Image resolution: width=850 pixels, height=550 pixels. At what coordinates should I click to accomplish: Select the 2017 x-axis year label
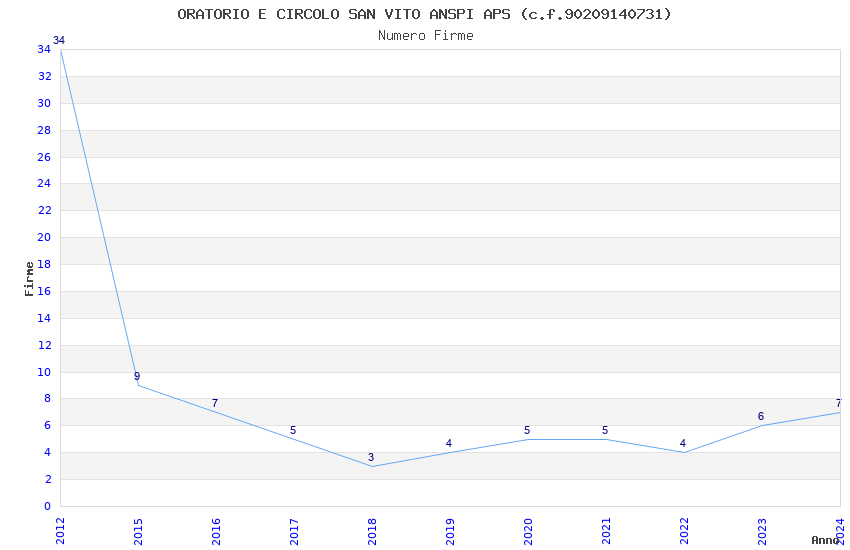[294, 531]
